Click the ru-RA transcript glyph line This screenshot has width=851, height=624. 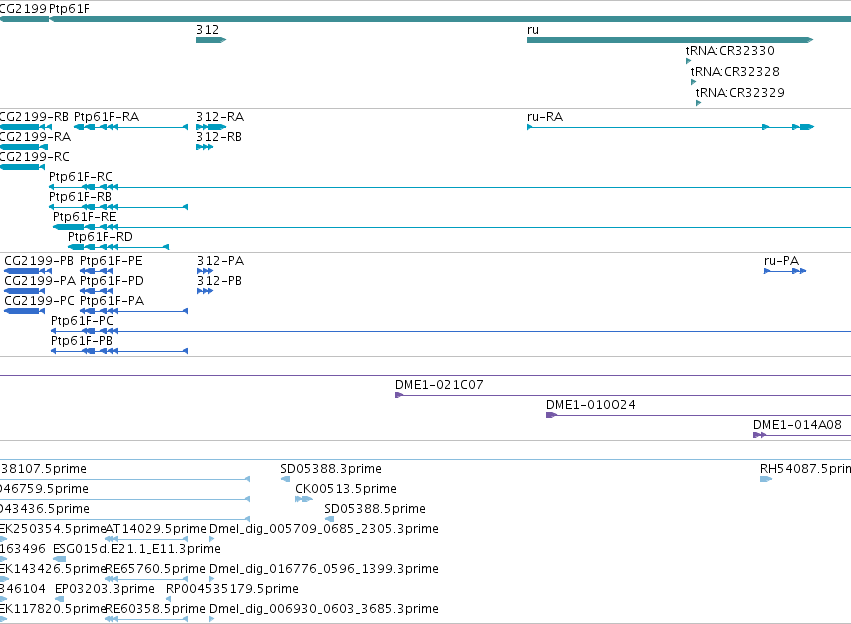pyautogui.click(x=670, y=127)
